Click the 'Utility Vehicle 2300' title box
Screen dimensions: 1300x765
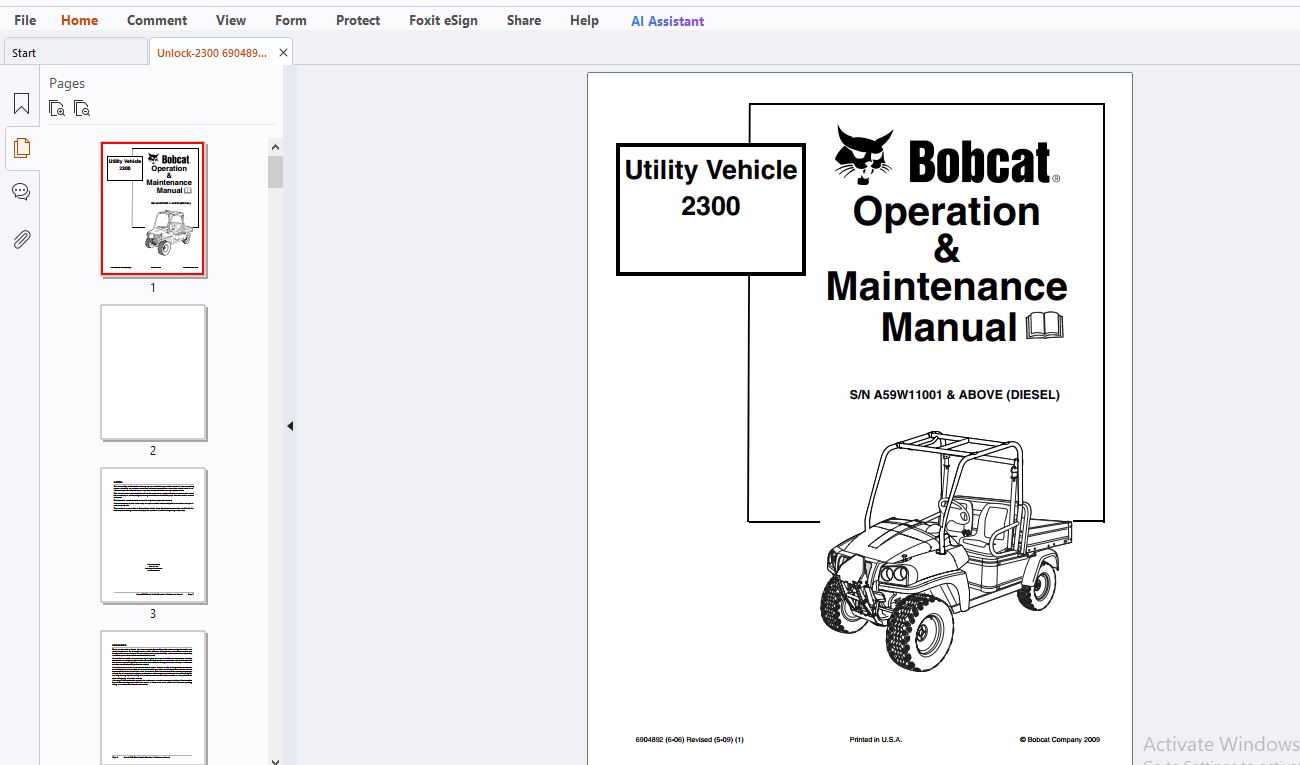point(711,209)
